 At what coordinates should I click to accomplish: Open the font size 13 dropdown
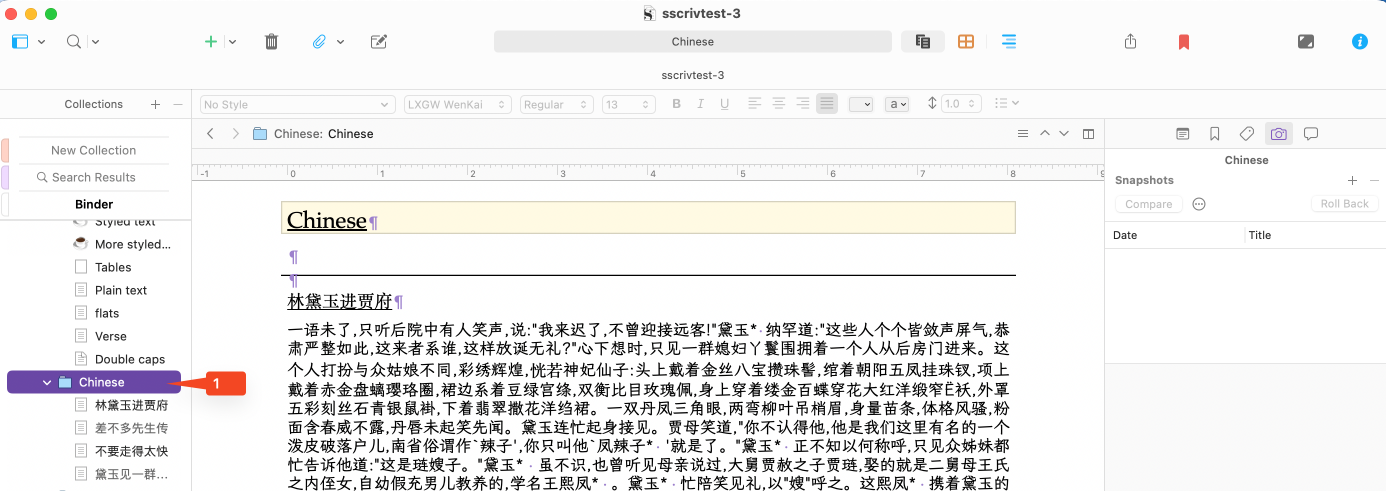[627, 104]
